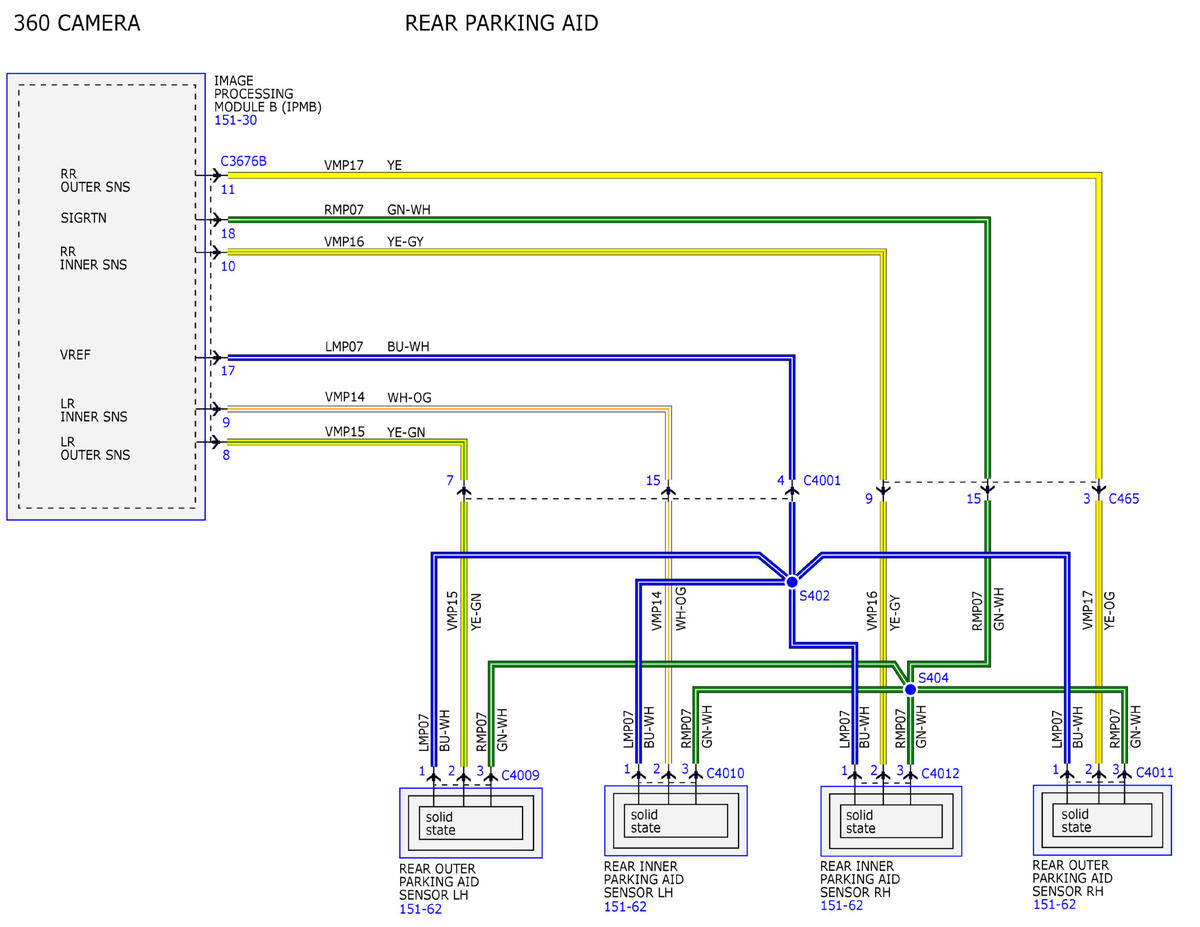Click pin number 11 at C3676B
Image resolution: width=1200 pixels, height=927 pixels.
coord(228,188)
